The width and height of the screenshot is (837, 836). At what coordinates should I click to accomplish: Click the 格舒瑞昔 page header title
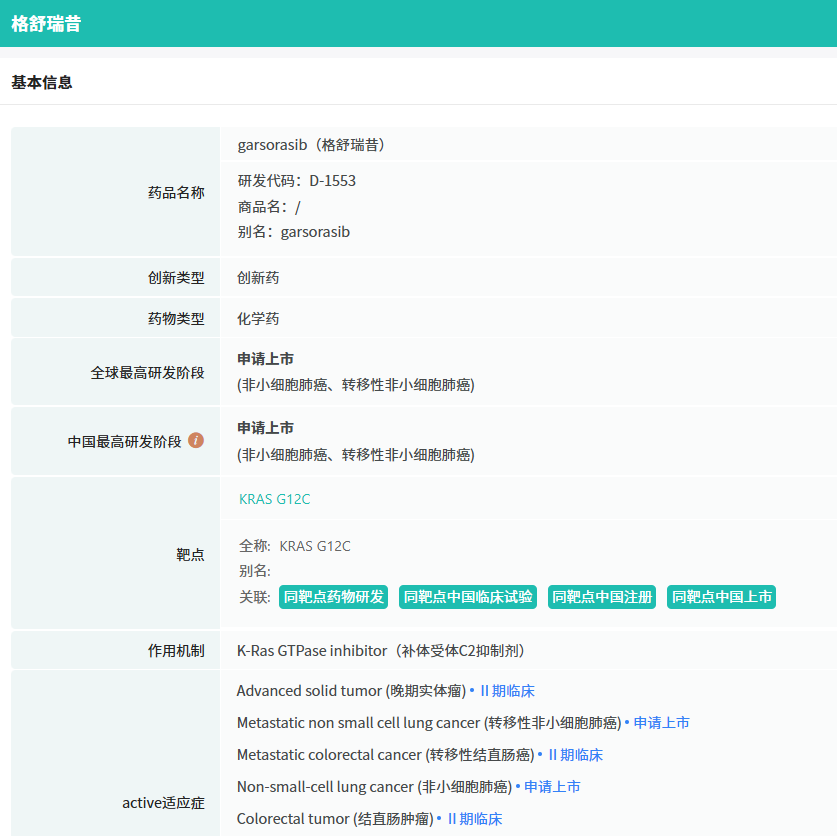tap(46, 24)
